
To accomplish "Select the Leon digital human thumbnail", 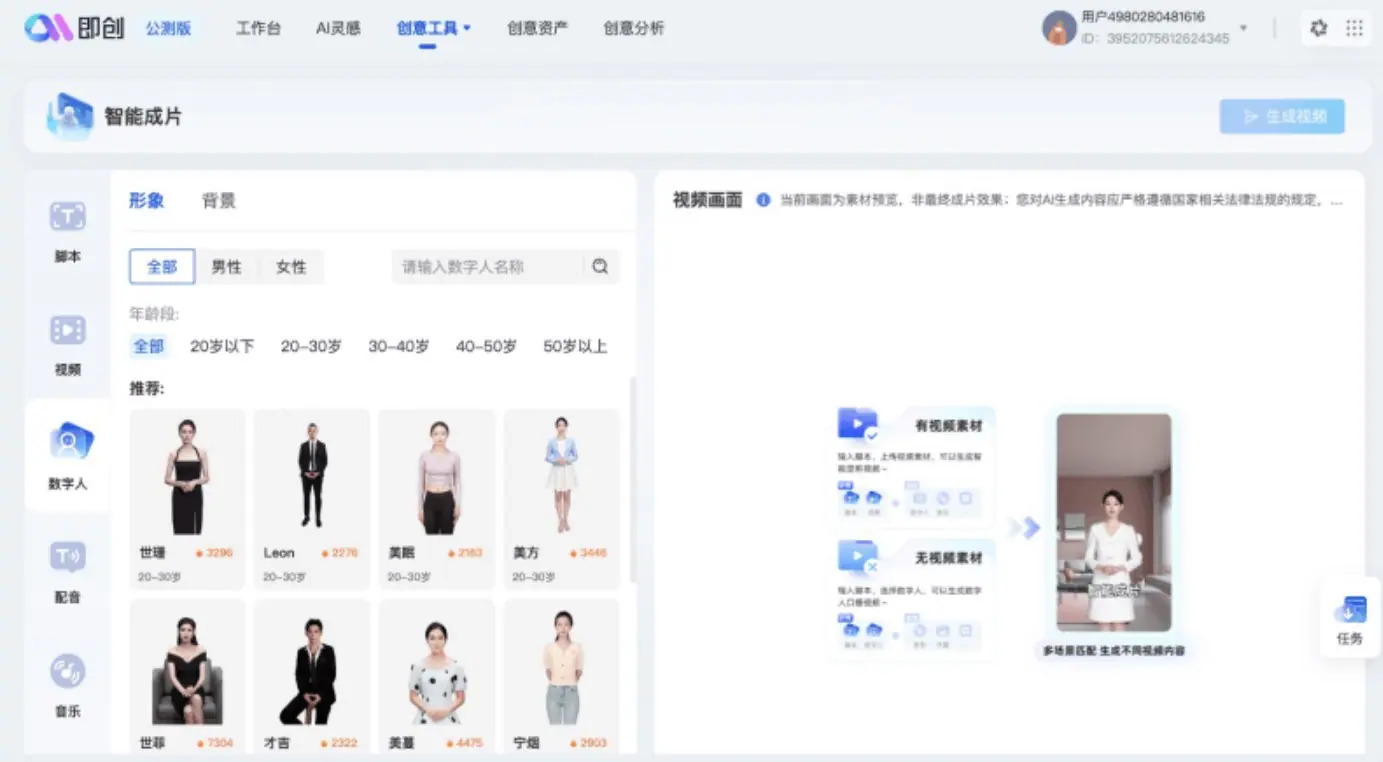I will pos(311,472).
